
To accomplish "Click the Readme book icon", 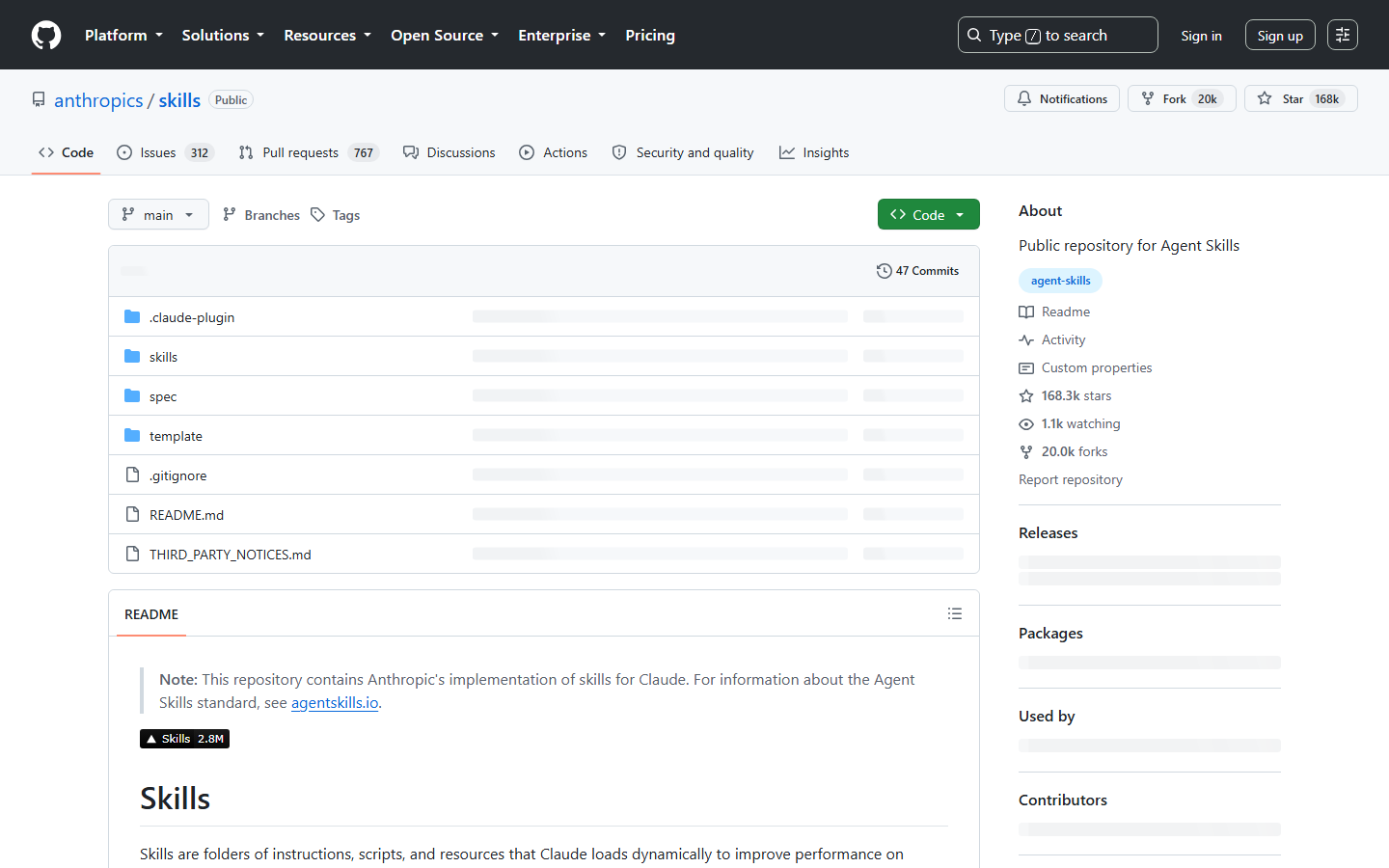I will pos(1026,312).
